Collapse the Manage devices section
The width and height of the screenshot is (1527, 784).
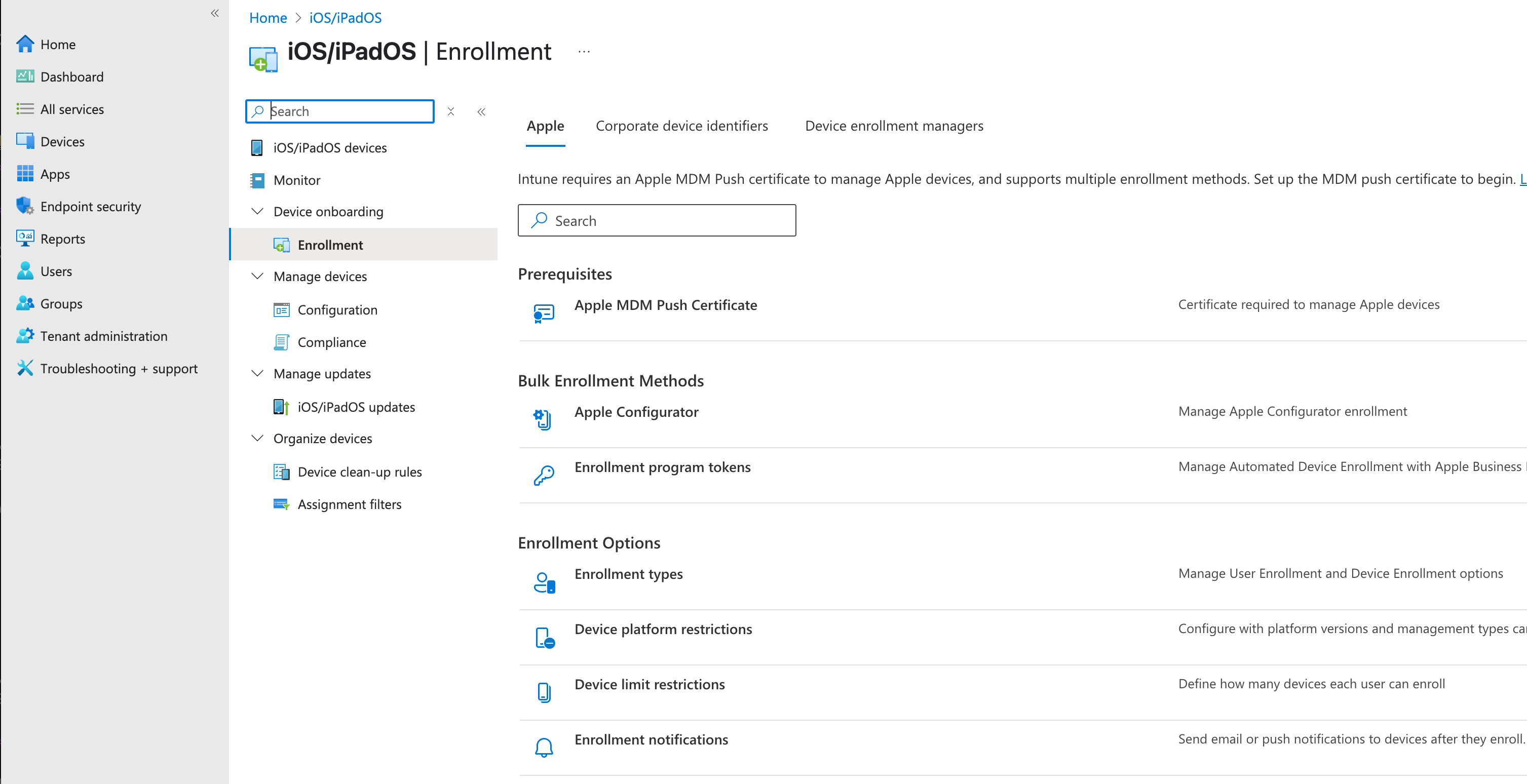pos(257,276)
